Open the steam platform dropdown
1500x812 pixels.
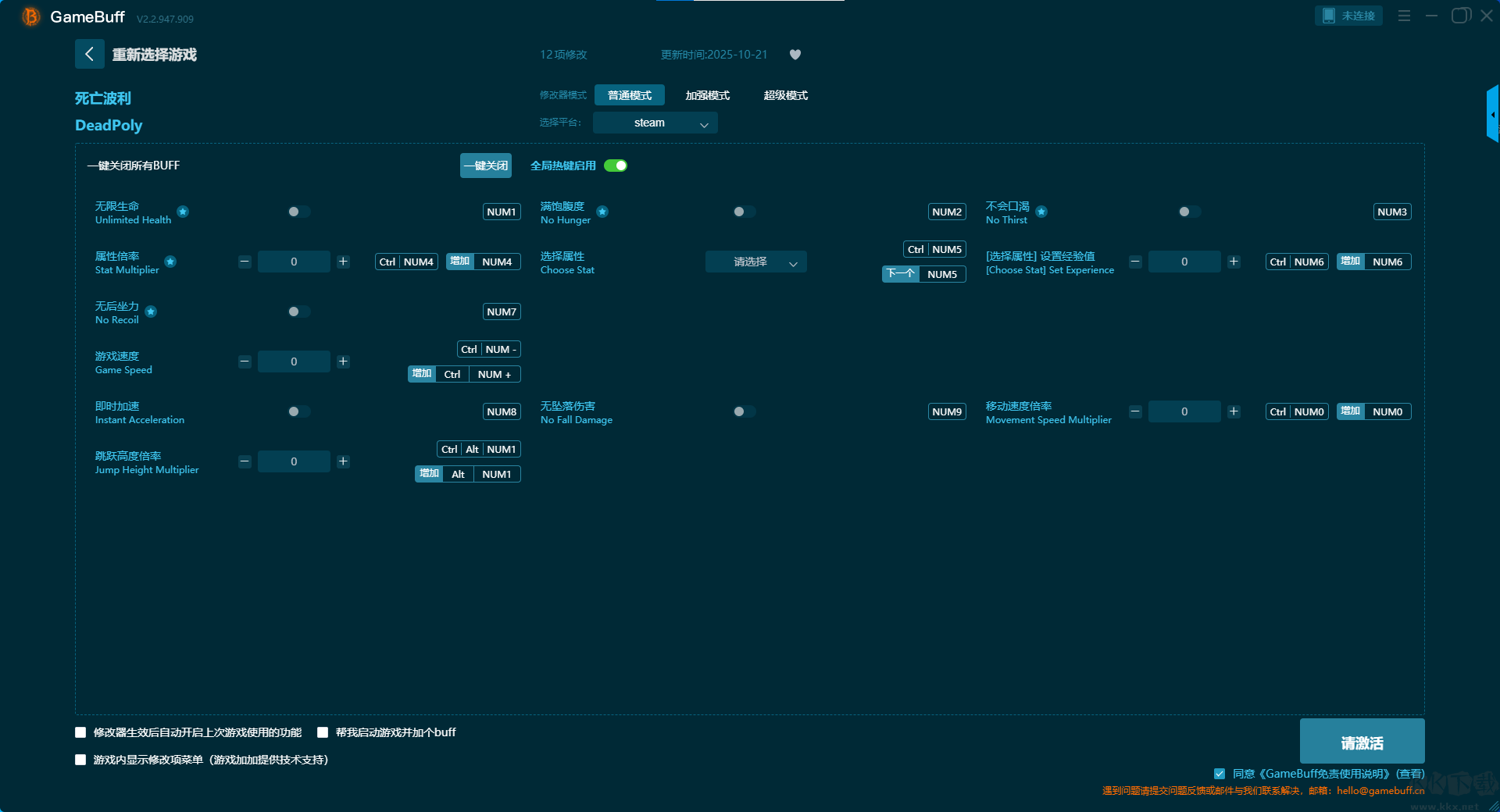pyautogui.click(x=655, y=123)
